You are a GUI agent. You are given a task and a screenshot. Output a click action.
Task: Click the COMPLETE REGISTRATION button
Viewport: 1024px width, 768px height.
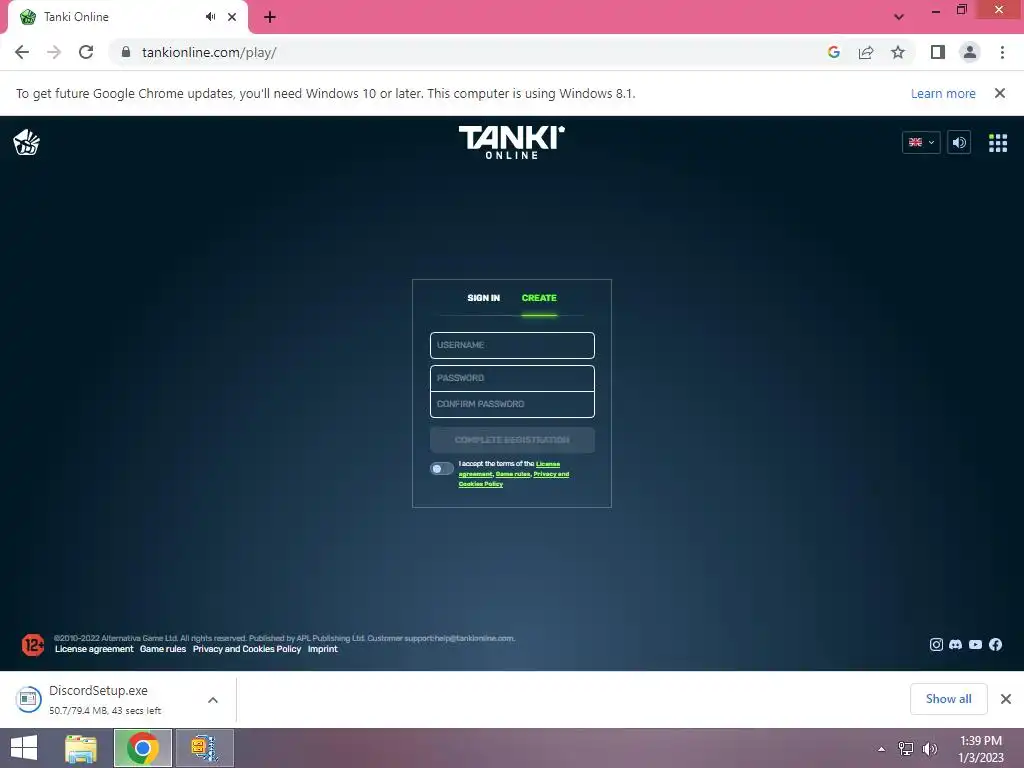512,440
